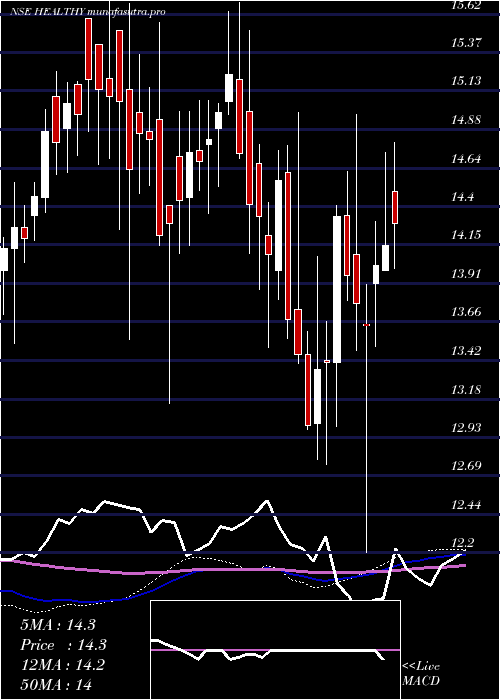Click the 5MA : 14.3 legend entry

(x=58, y=625)
